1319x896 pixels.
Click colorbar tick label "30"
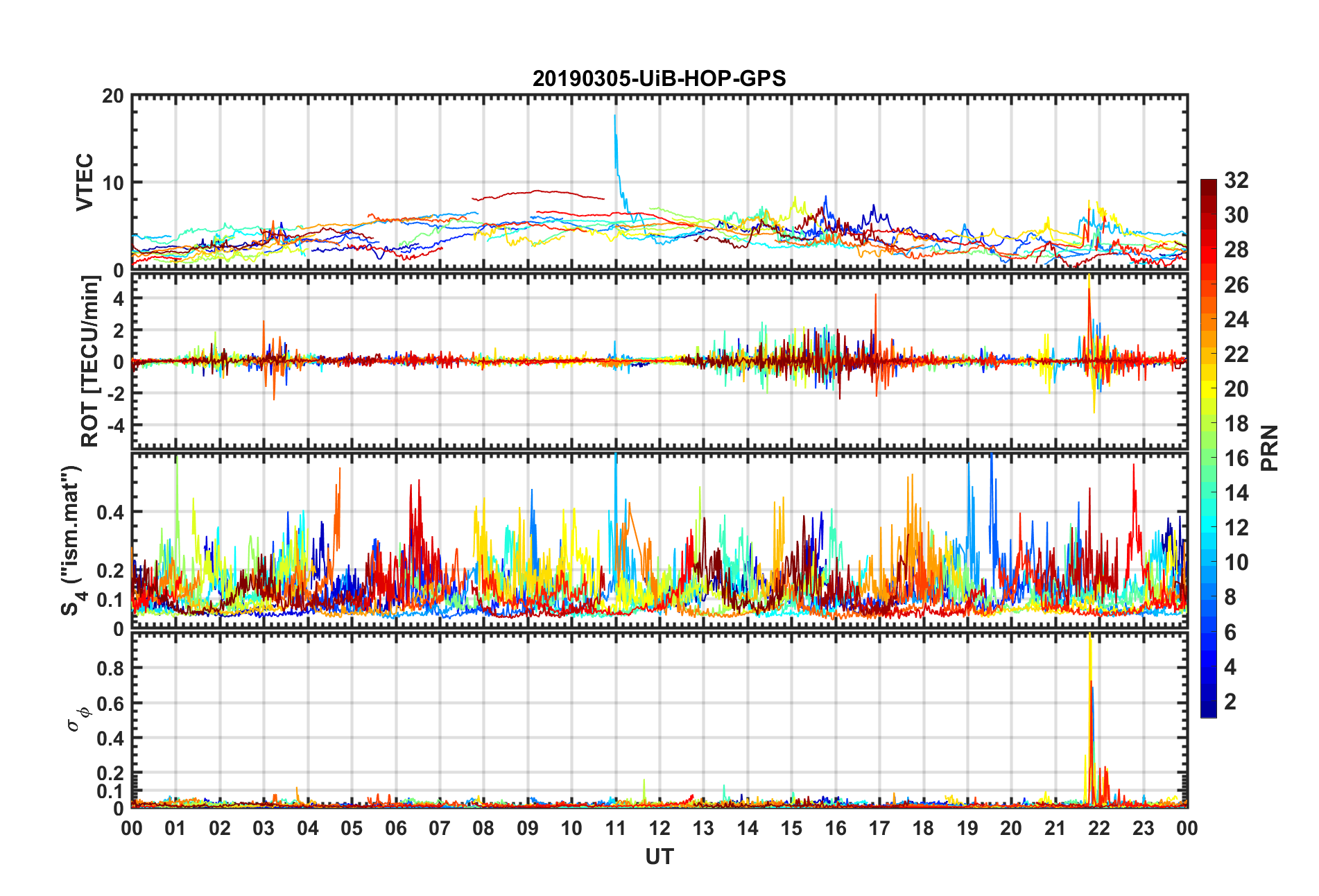[x=1236, y=215]
